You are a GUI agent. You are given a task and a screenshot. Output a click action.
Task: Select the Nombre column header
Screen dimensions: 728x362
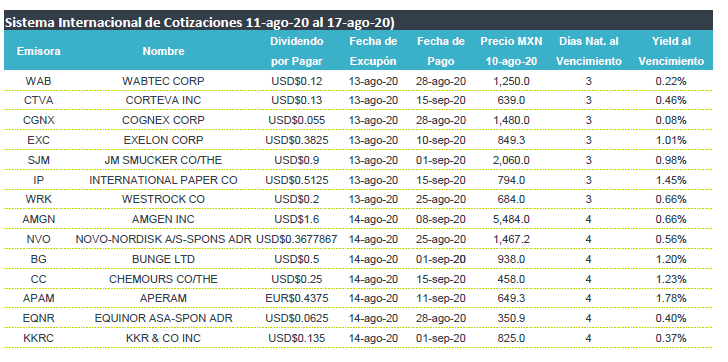[x=163, y=52]
